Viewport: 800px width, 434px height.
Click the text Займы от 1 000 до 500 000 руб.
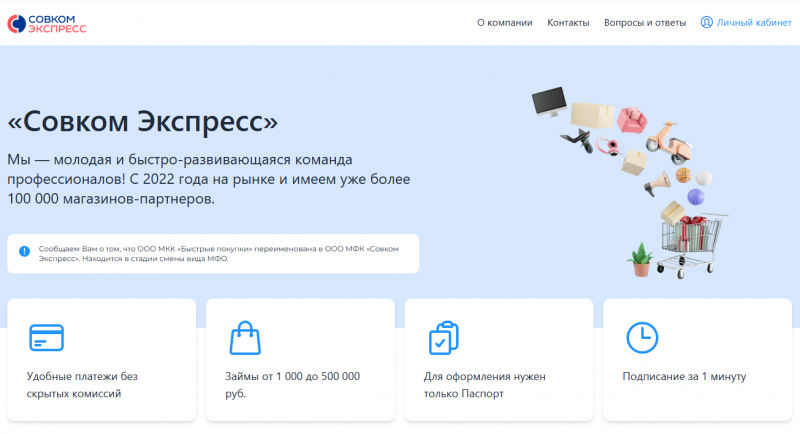(292, 385)
